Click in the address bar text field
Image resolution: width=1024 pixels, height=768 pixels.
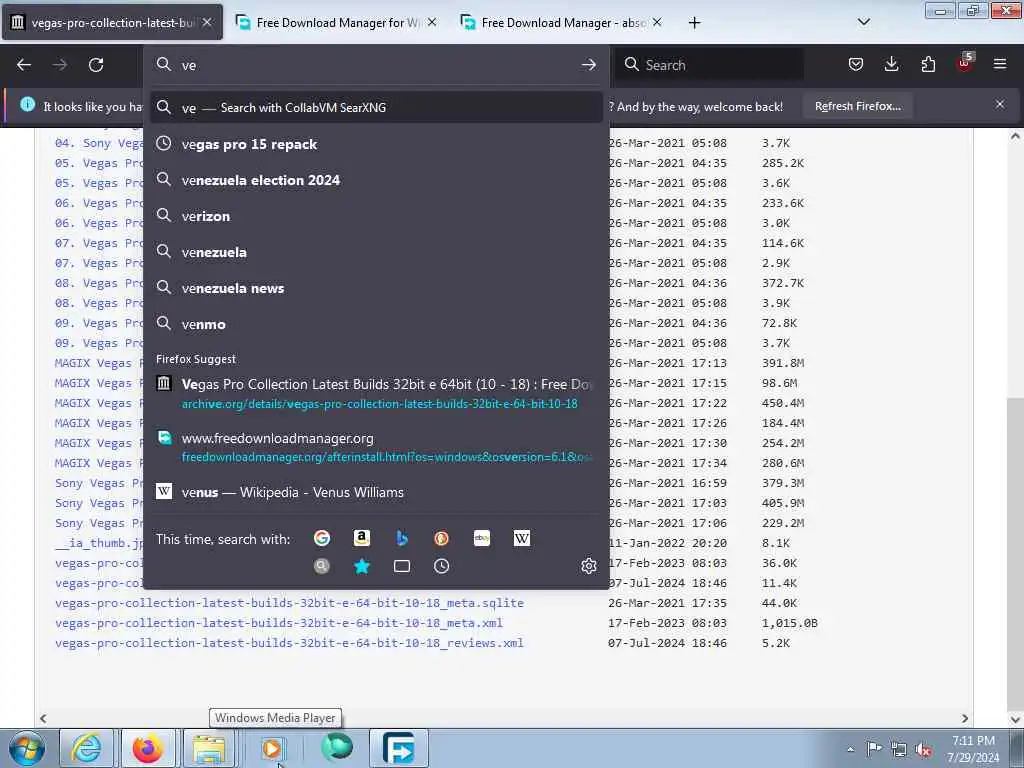tap(376, 65)
